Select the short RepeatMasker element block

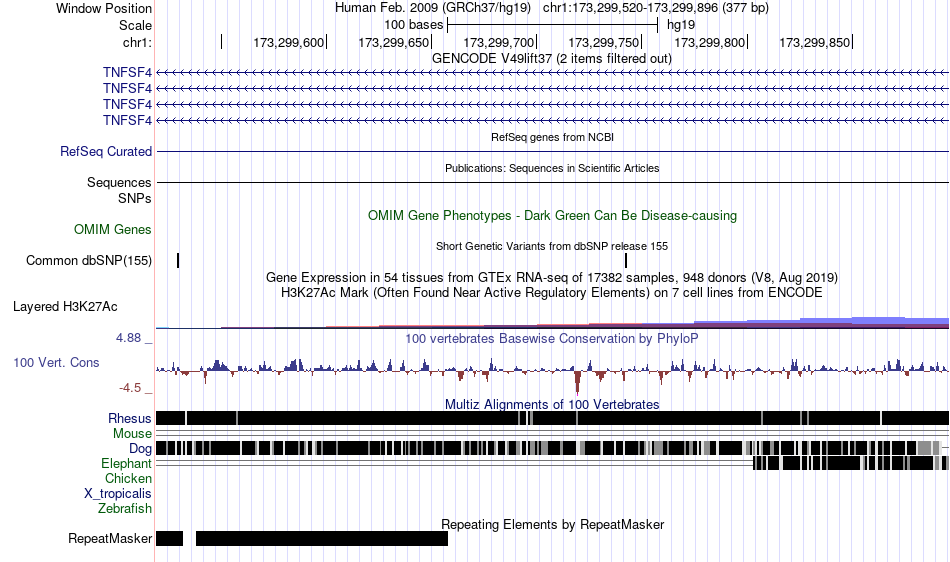tap(170, 538)
